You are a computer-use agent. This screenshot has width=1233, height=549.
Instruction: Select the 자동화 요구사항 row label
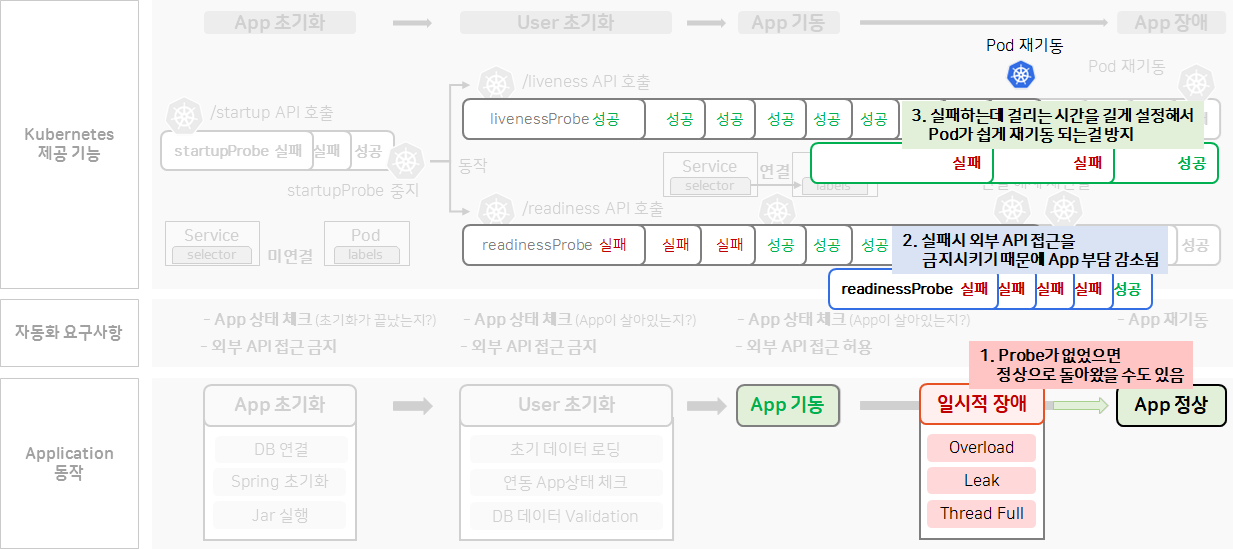pos(69,333)
